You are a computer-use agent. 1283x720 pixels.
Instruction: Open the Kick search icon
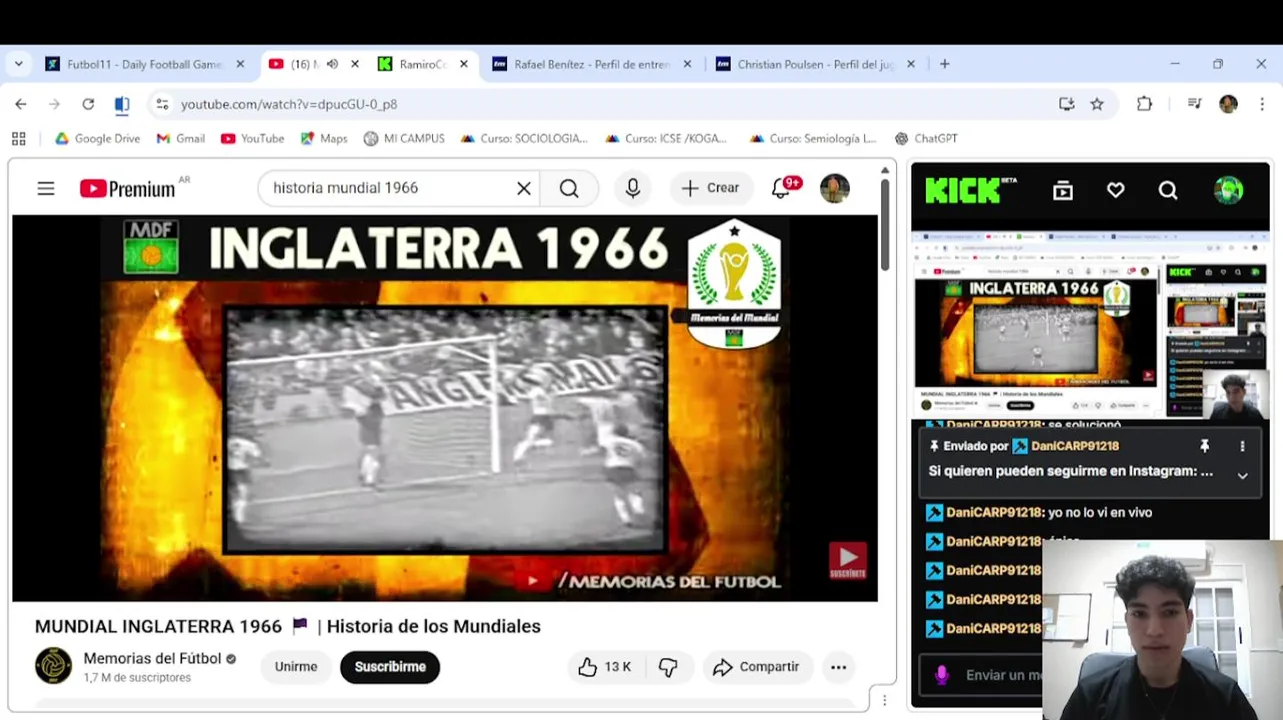1168,190
